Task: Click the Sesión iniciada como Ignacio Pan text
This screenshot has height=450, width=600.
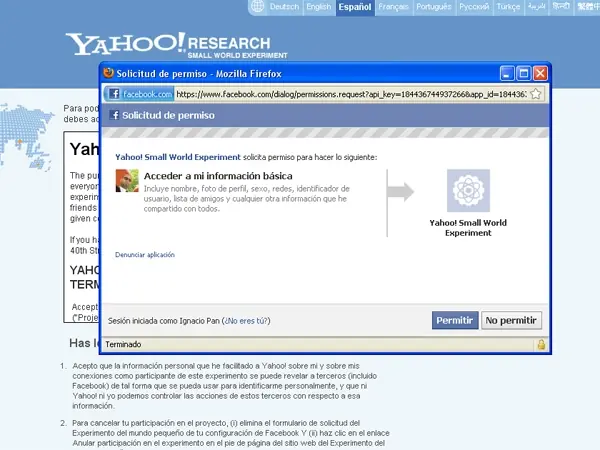Action: click(164, 321)
